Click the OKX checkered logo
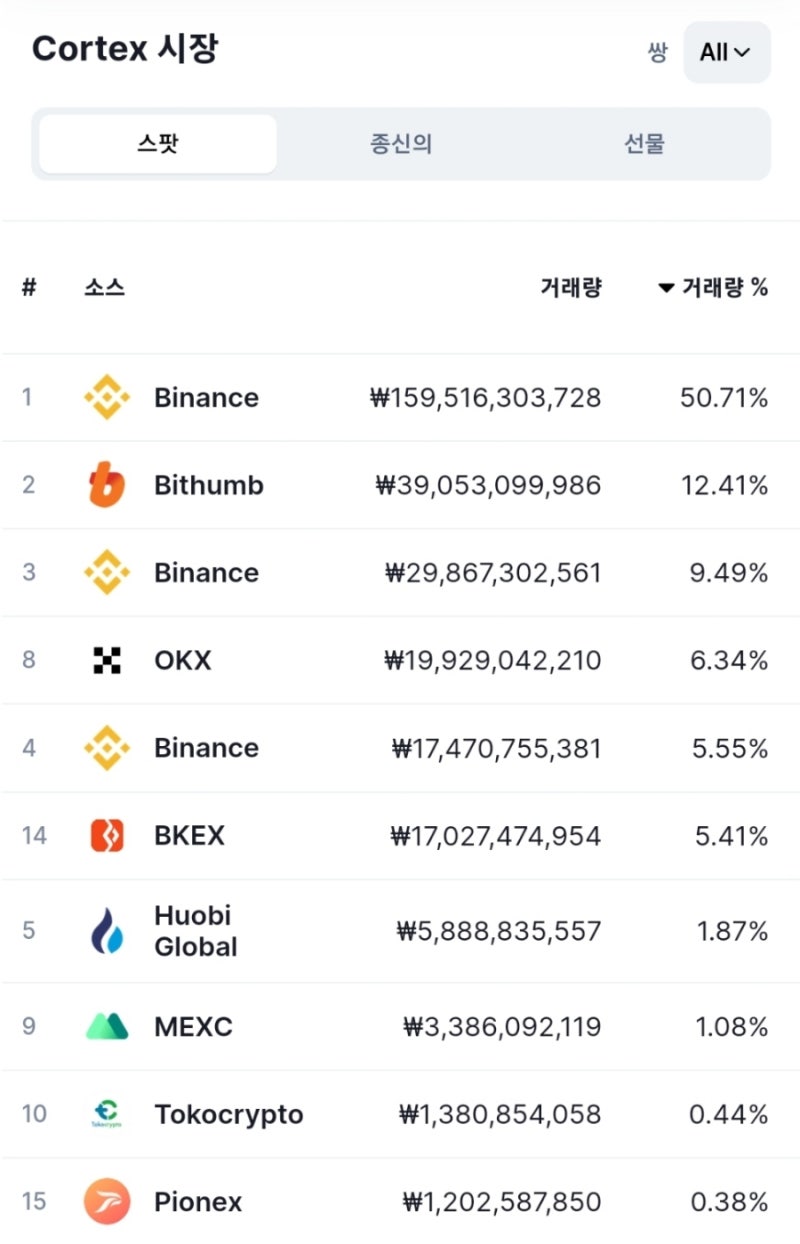Viewport: 800px width, 1244px height. point(107,660)
